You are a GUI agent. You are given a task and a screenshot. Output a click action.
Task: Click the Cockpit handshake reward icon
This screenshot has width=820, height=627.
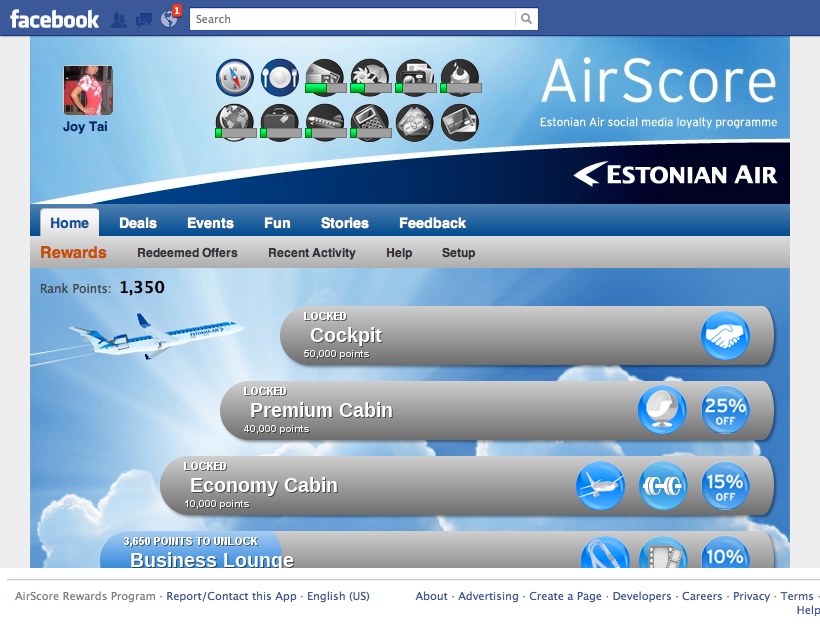[x=725, y=336]
